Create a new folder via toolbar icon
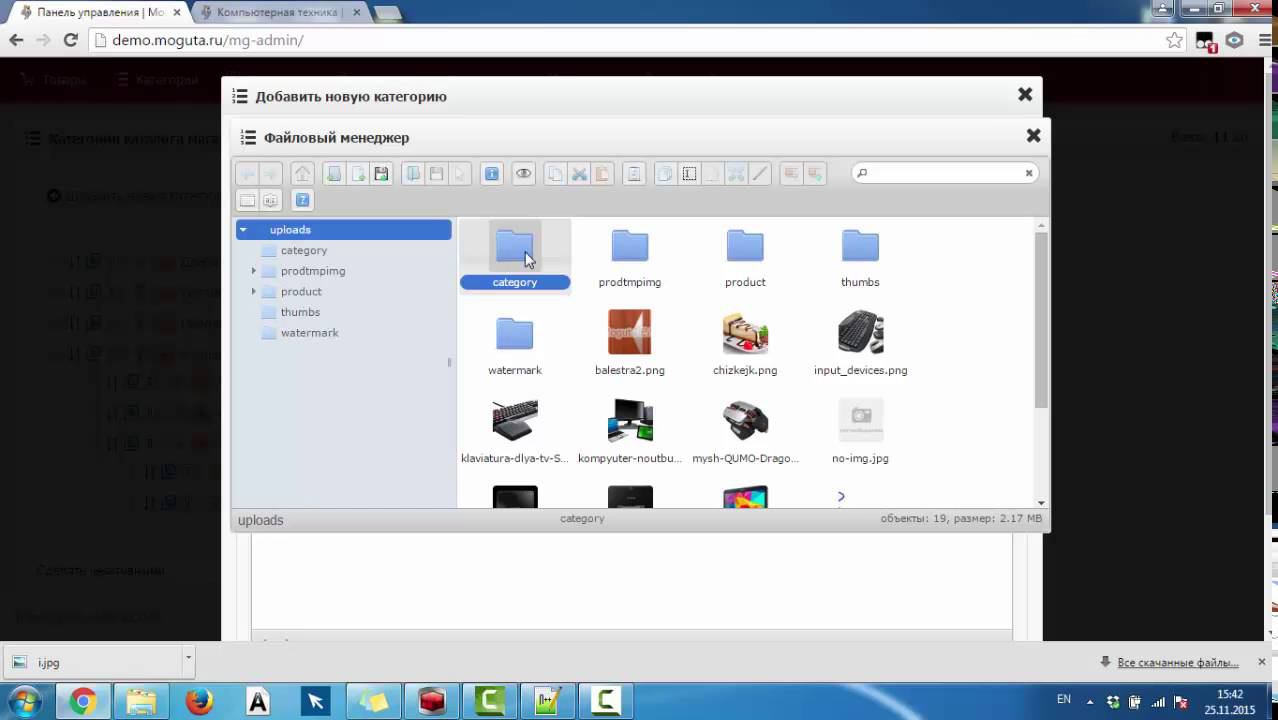The width and height of the screenshot is (1278, 720). (334, 174)
